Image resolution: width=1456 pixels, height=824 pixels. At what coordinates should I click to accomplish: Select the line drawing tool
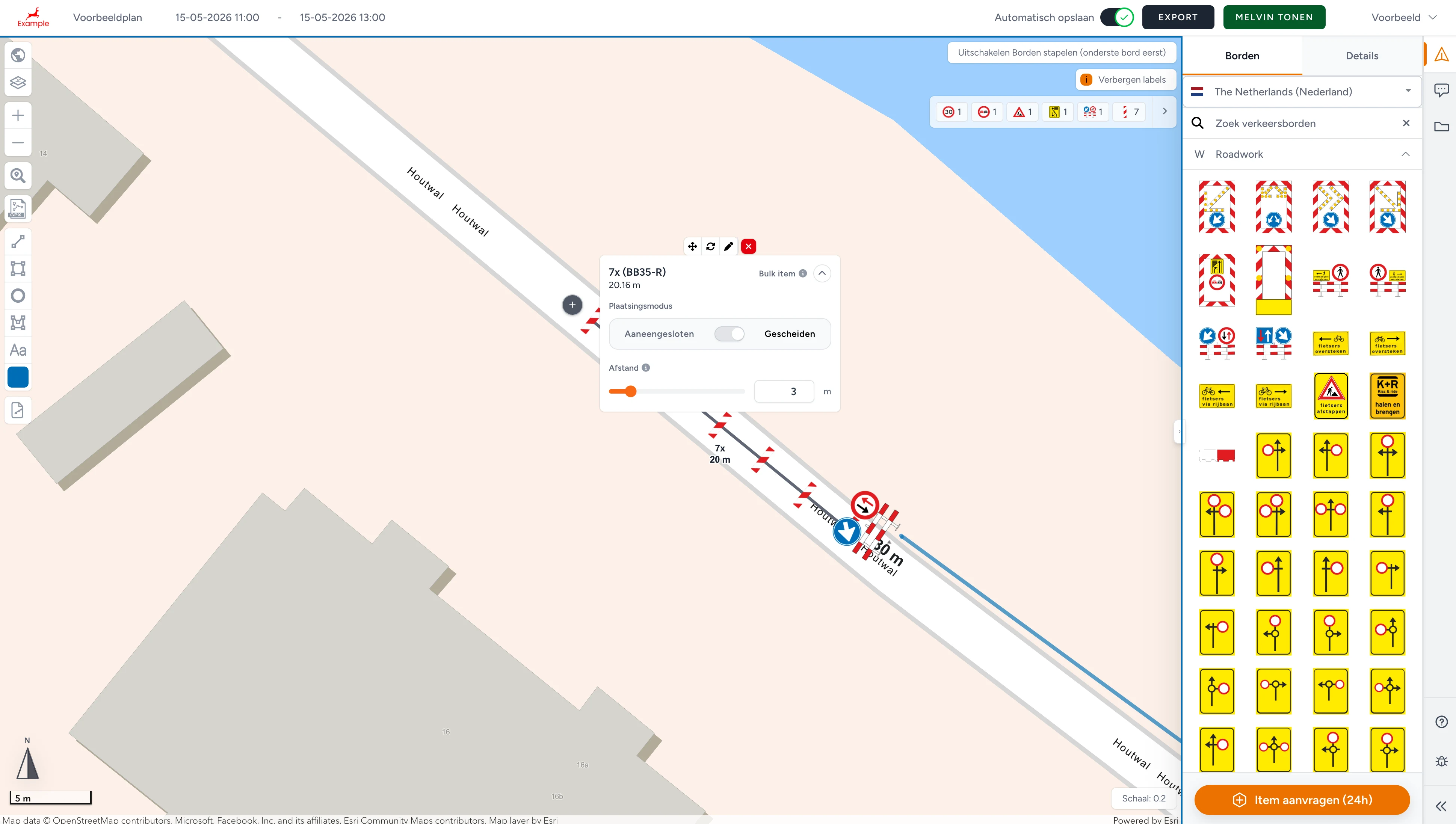click(x=18, y=241)
